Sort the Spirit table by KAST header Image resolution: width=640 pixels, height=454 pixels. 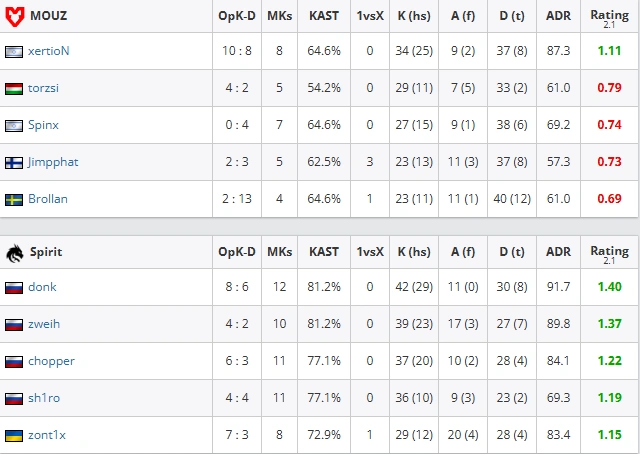324,252
